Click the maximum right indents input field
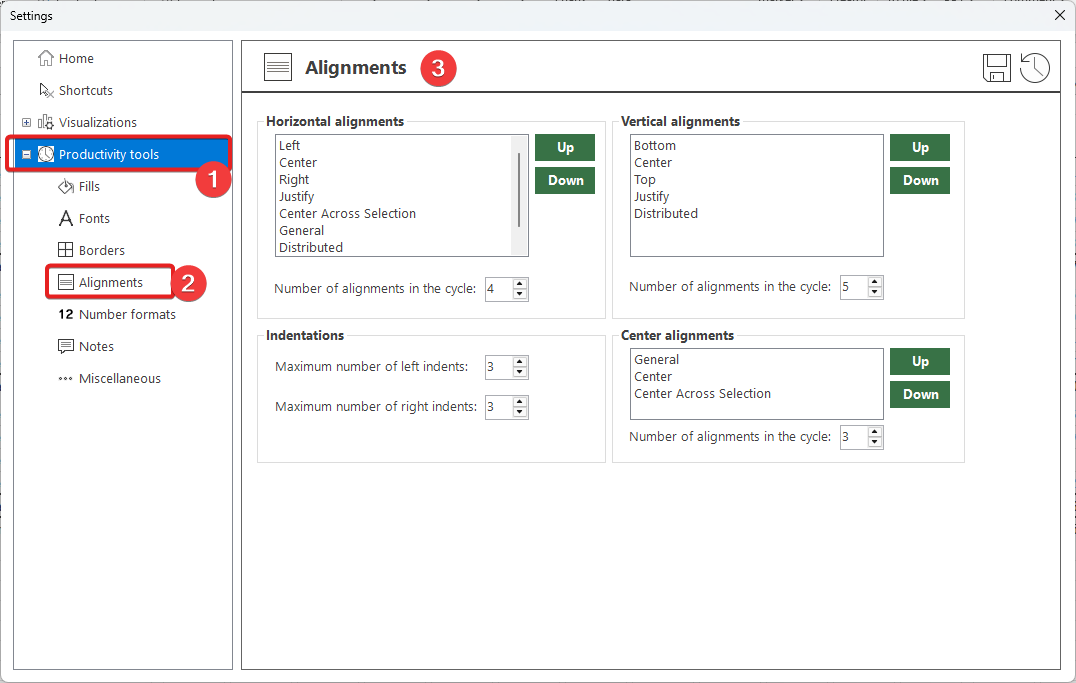The image size is (1076, 683). 497,407
